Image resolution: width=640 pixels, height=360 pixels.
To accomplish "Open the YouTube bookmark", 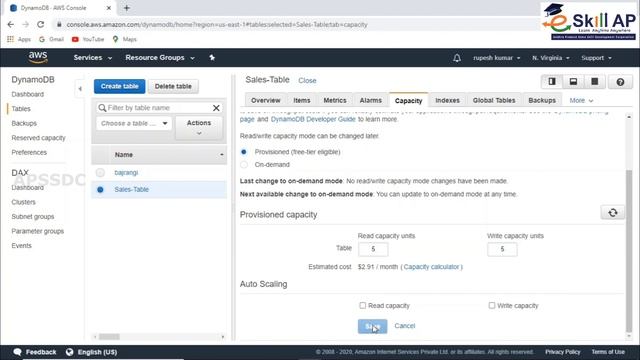I will [x=88, y=39].
